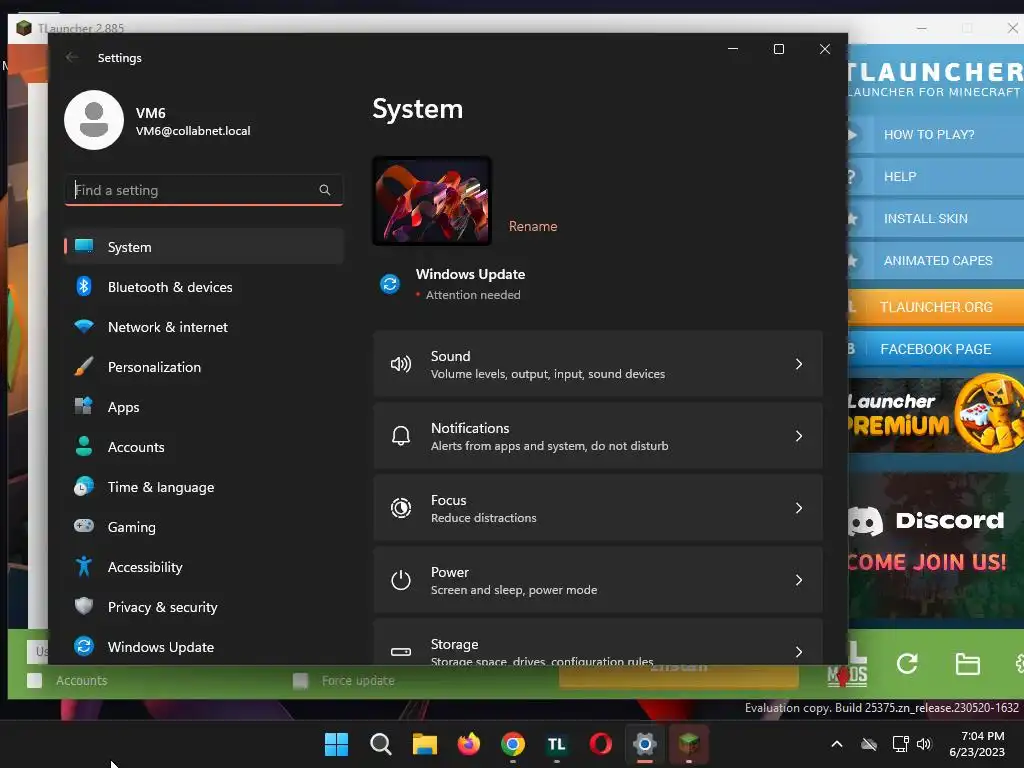Open the taskbar clock and date
The width and height of the screenshot is (1024, 768).
tap(977, 744)
